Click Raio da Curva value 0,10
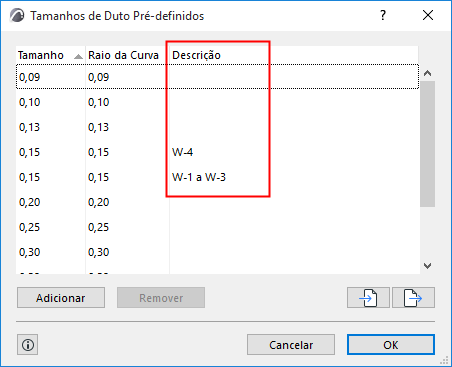Image resolution: width=452 pixels, height=367 pixels. point(98,102)
